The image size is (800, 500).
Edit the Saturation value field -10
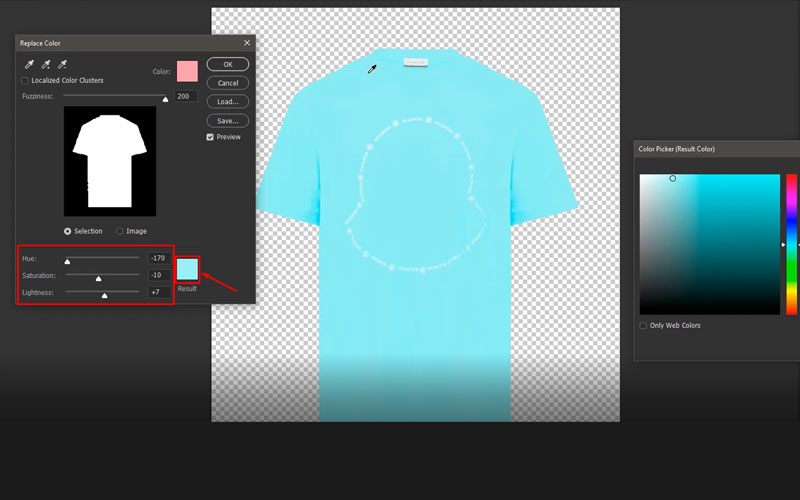pyautogui.click(x=159, y=275)
